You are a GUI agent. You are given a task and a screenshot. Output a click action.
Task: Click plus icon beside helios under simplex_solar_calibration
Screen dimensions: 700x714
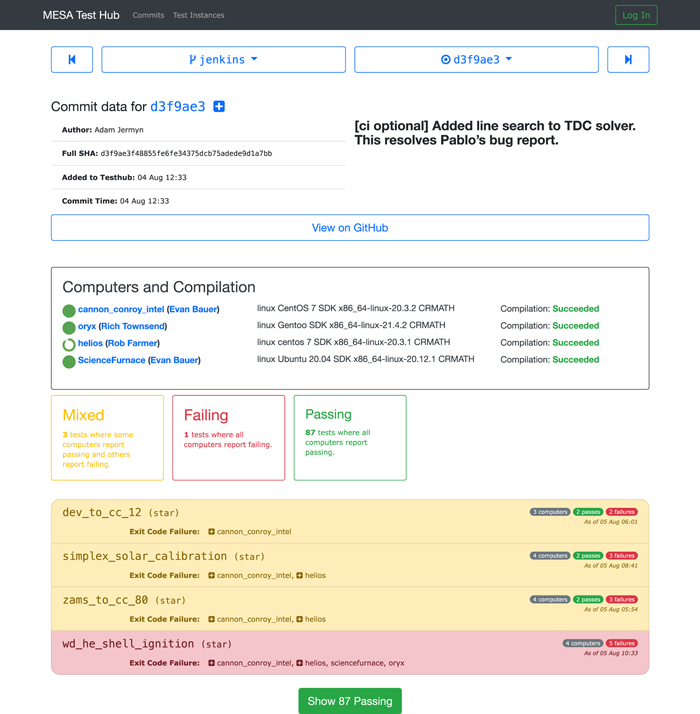(299, 575)
